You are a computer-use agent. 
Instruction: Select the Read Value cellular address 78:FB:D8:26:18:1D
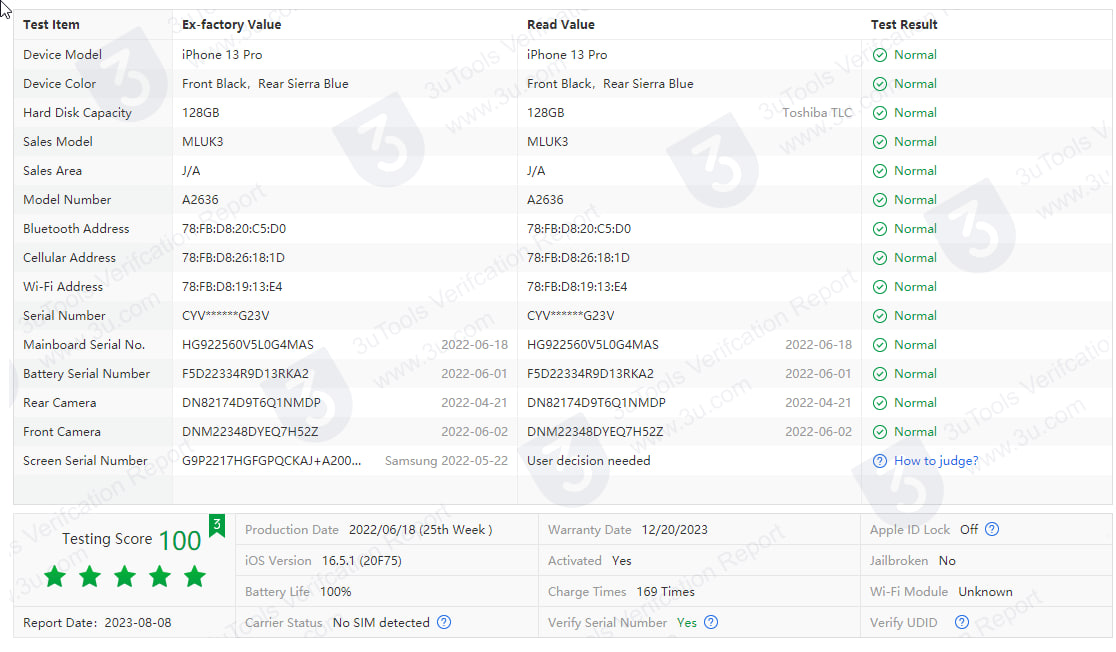(578, 258)
